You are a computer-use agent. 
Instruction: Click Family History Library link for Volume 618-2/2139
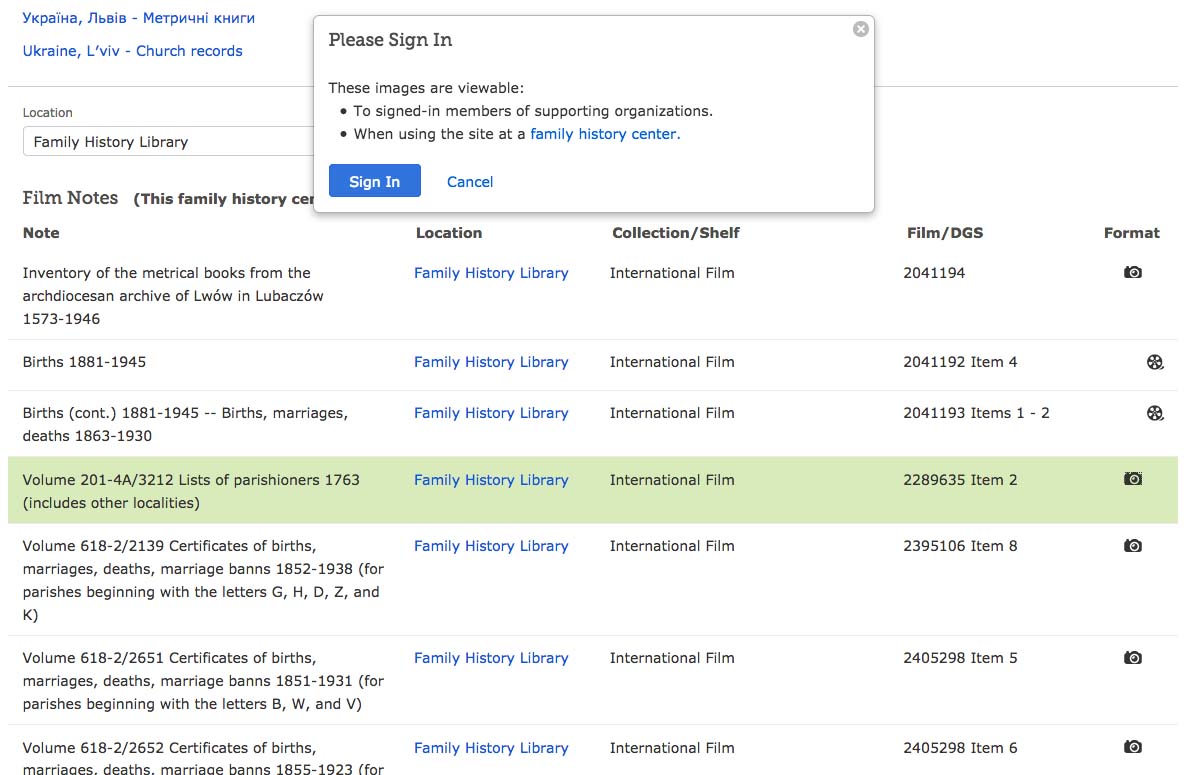[x=491, y=546]
